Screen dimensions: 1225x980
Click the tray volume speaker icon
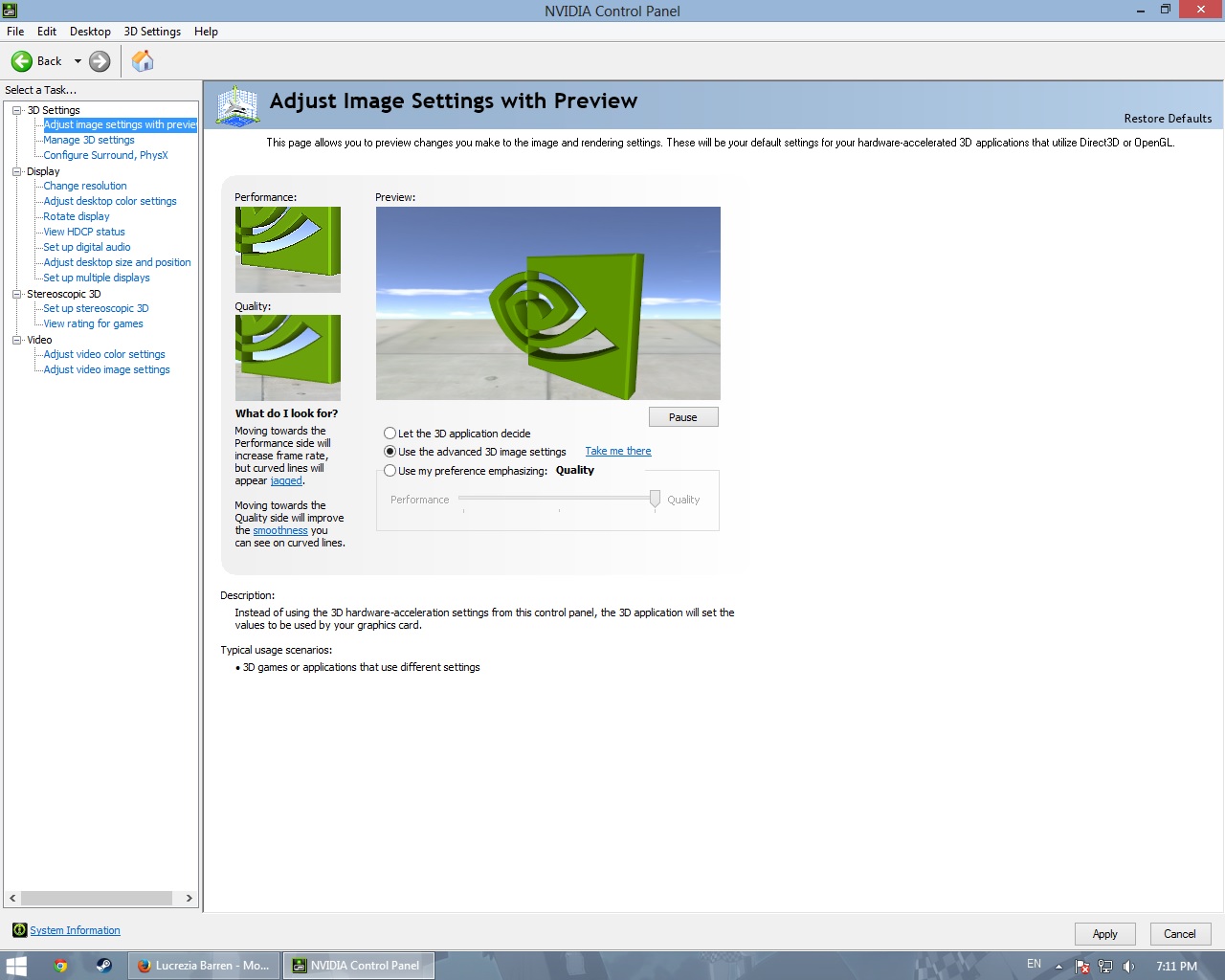[1129, 966]
